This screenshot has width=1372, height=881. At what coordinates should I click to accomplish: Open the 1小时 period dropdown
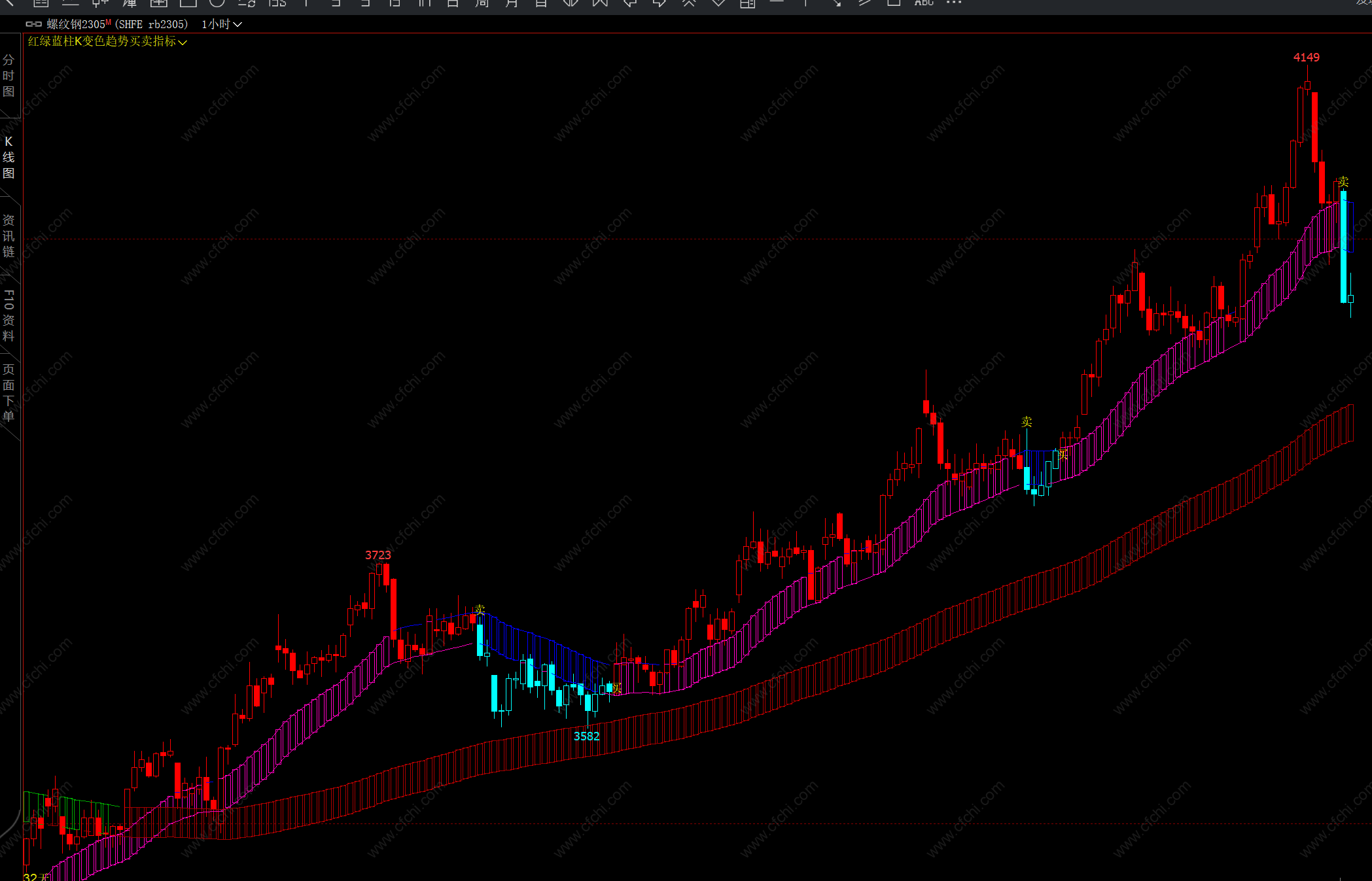tap(221, 24)
